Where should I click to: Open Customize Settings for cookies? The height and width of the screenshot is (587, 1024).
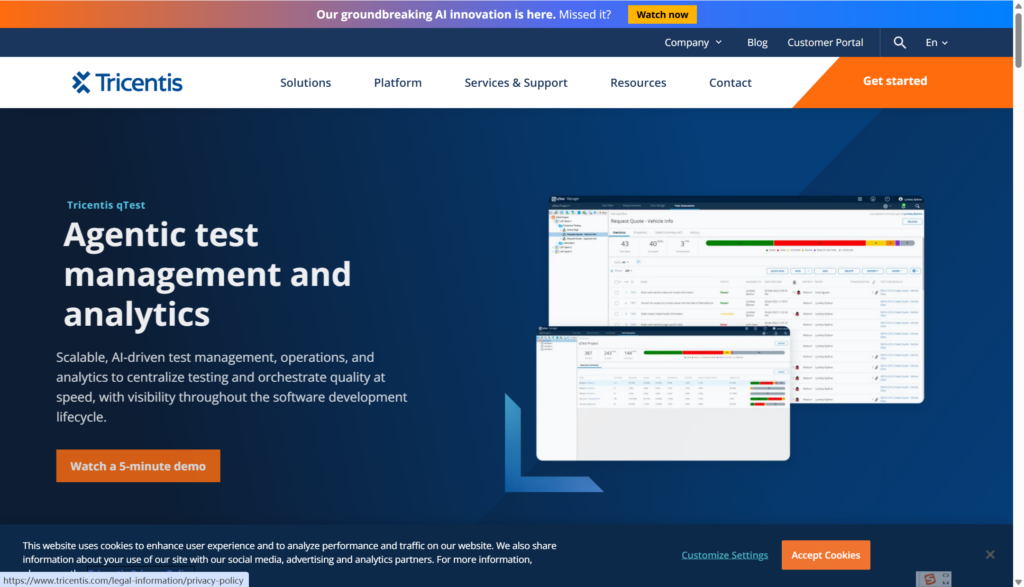coord(724,555)
